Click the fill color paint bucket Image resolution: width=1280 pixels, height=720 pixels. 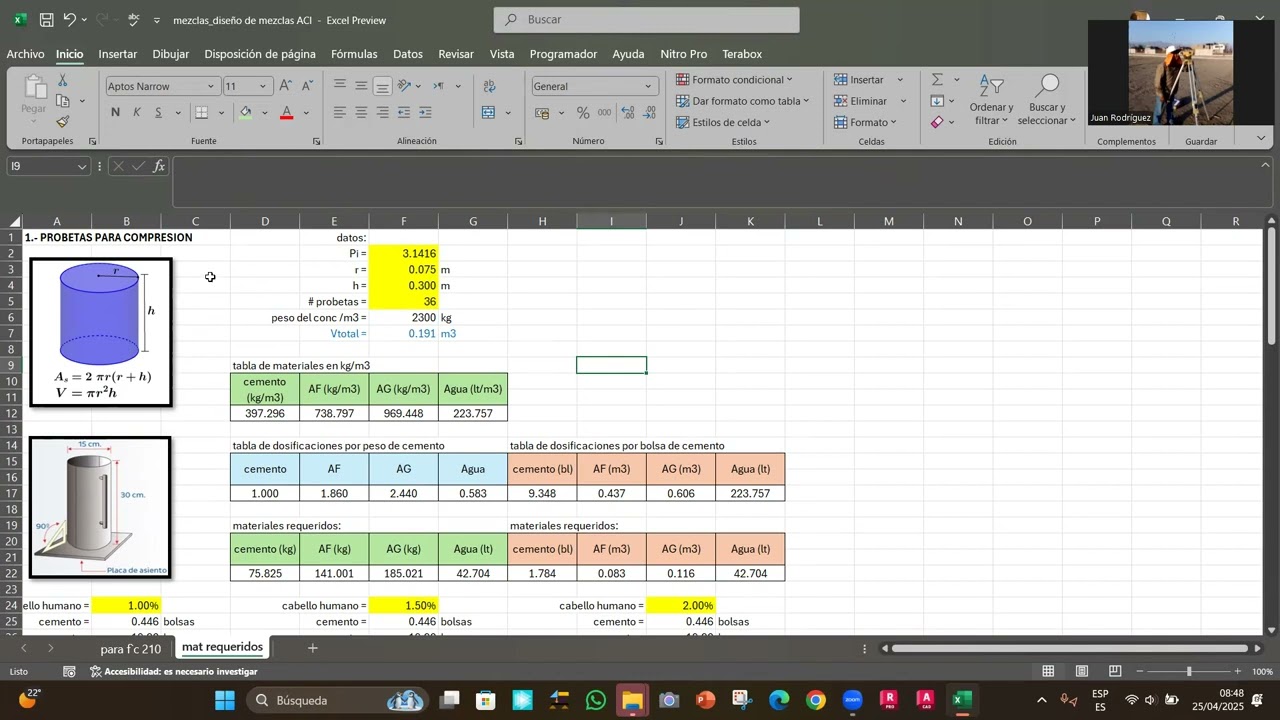point(245,113)
